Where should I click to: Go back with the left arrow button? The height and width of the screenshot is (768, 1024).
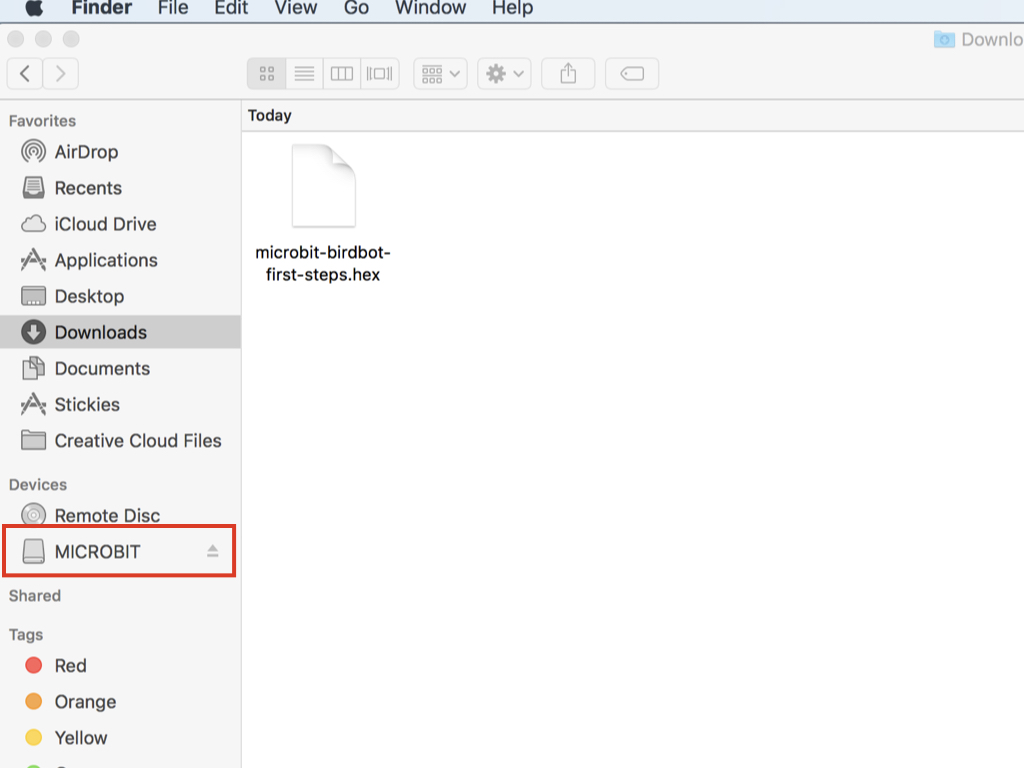(25, 73)
